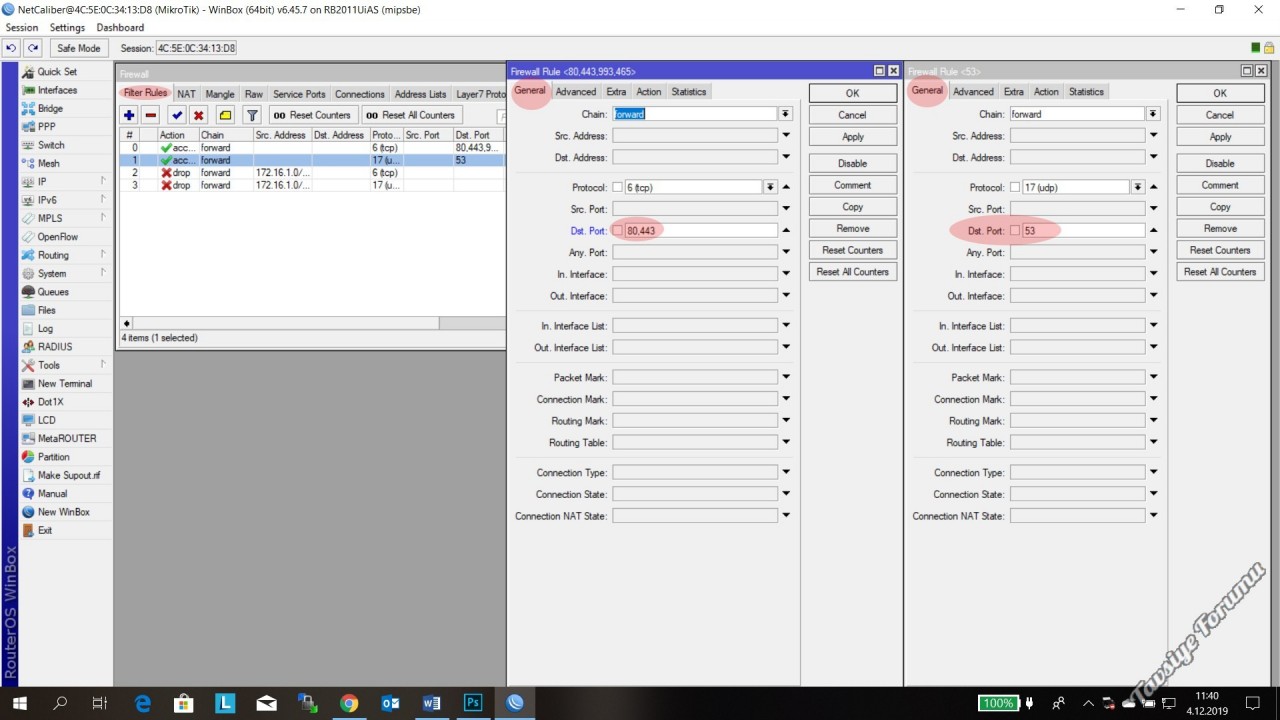Expand In. Interface field in rule 80,443,993,465
Viewport: 1280px width, 720px height.
(786, 274)
